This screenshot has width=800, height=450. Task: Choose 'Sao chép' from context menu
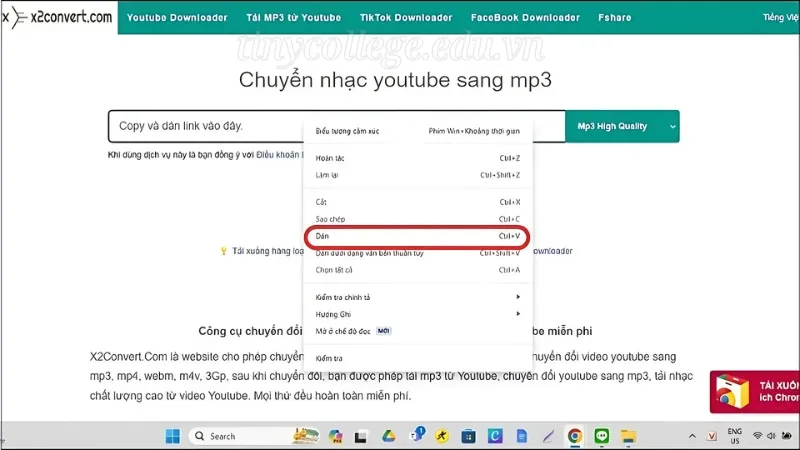tap(417, 219)
